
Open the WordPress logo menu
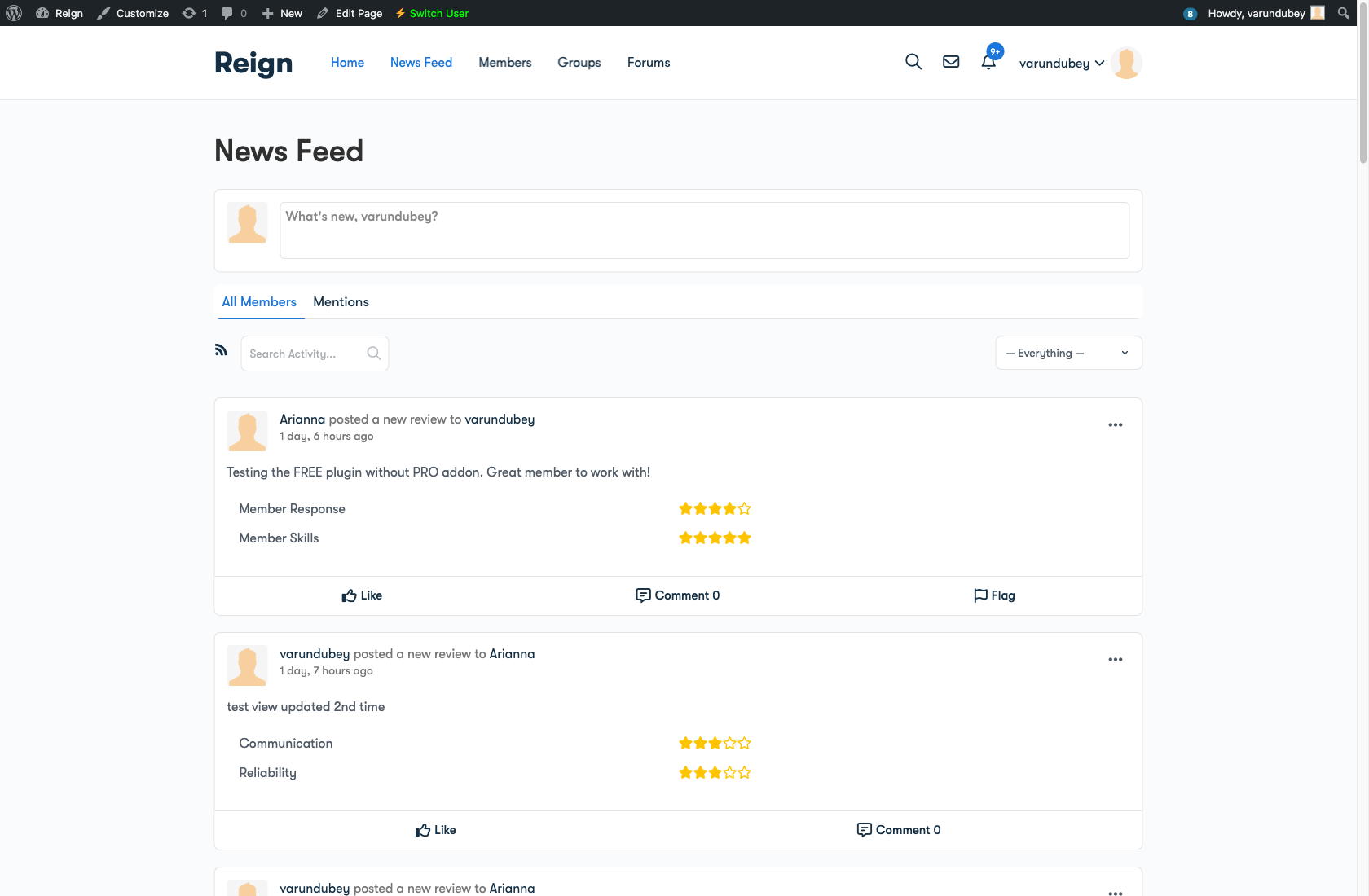pos(14,12)
